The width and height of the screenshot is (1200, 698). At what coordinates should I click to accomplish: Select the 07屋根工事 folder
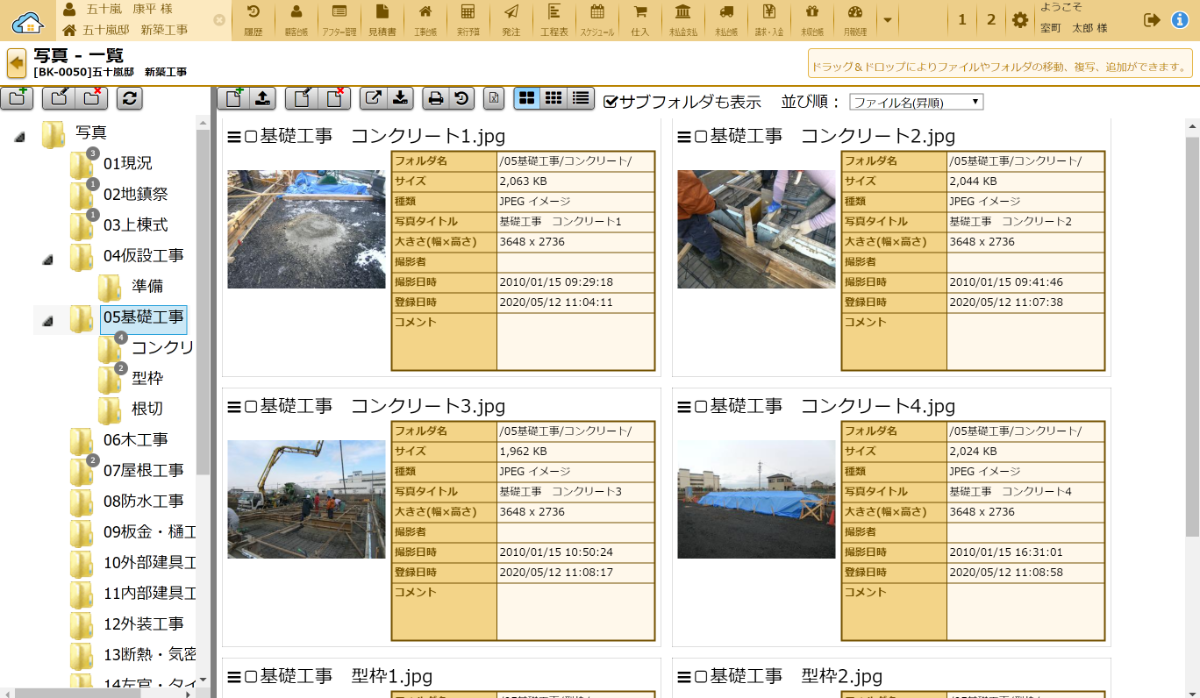click(x=143, y=470)
